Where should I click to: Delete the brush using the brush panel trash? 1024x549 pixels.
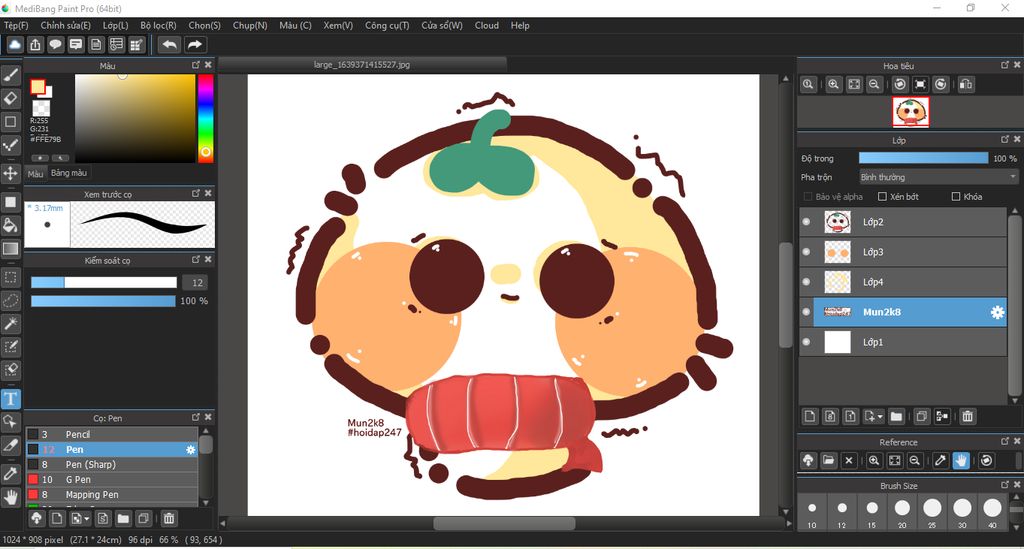pyautogui.click(x=168, y=518)
